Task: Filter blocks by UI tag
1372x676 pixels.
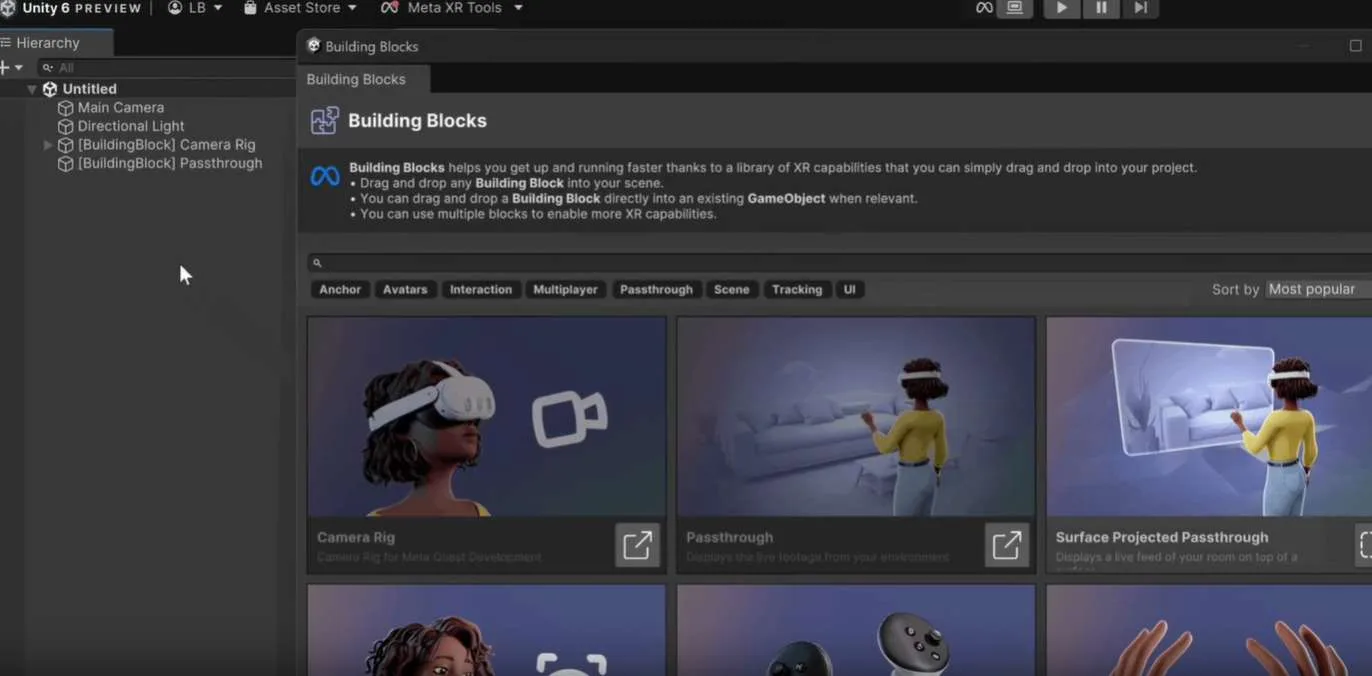Action: (x=850, y=290)
